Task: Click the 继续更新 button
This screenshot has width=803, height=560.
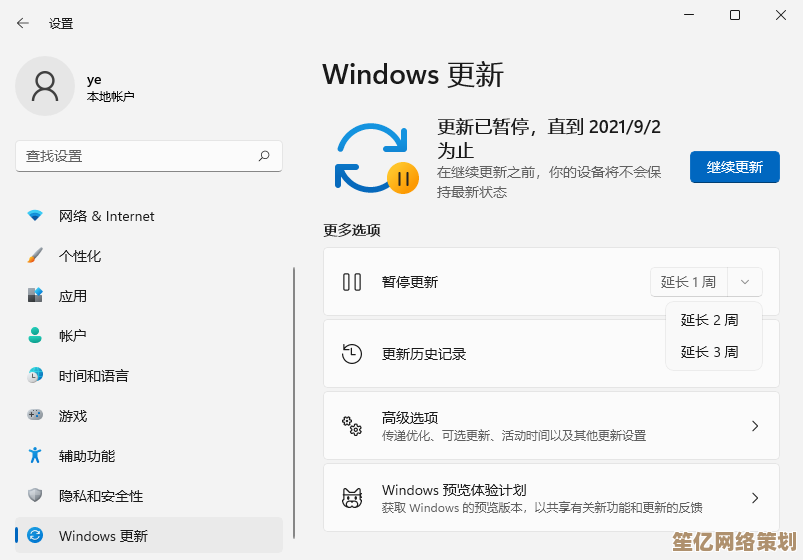Action: pos(734,167)
